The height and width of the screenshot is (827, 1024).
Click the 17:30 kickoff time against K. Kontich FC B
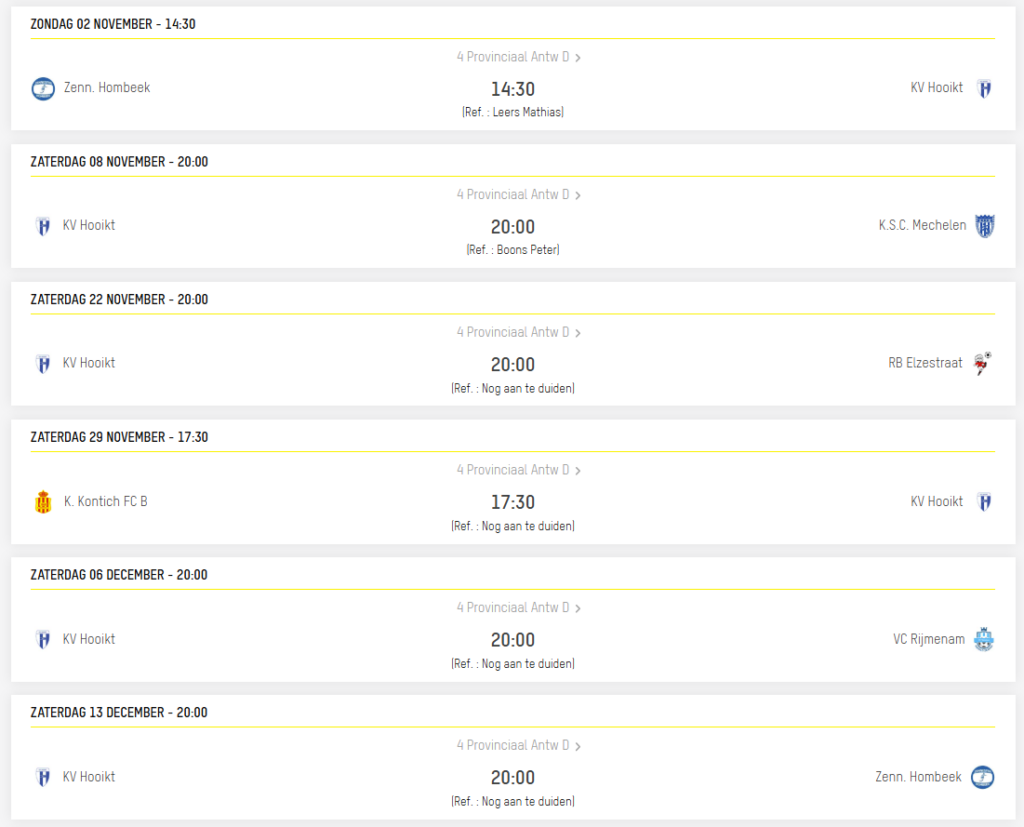coord(512,502)
